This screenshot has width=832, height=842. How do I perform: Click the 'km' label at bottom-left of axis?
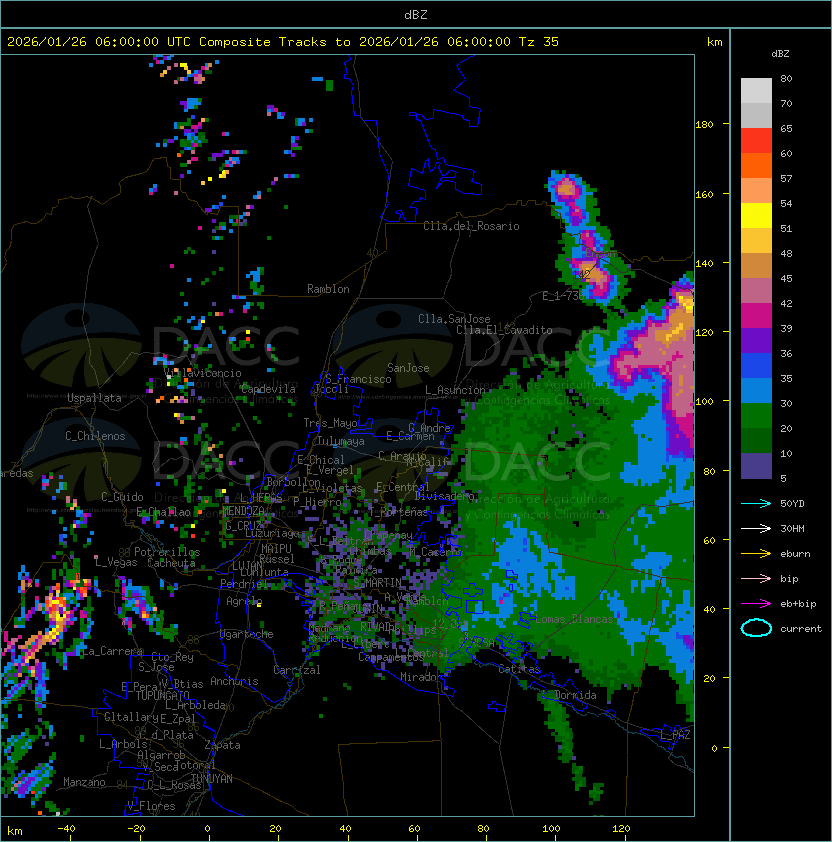tap(15, 831)
